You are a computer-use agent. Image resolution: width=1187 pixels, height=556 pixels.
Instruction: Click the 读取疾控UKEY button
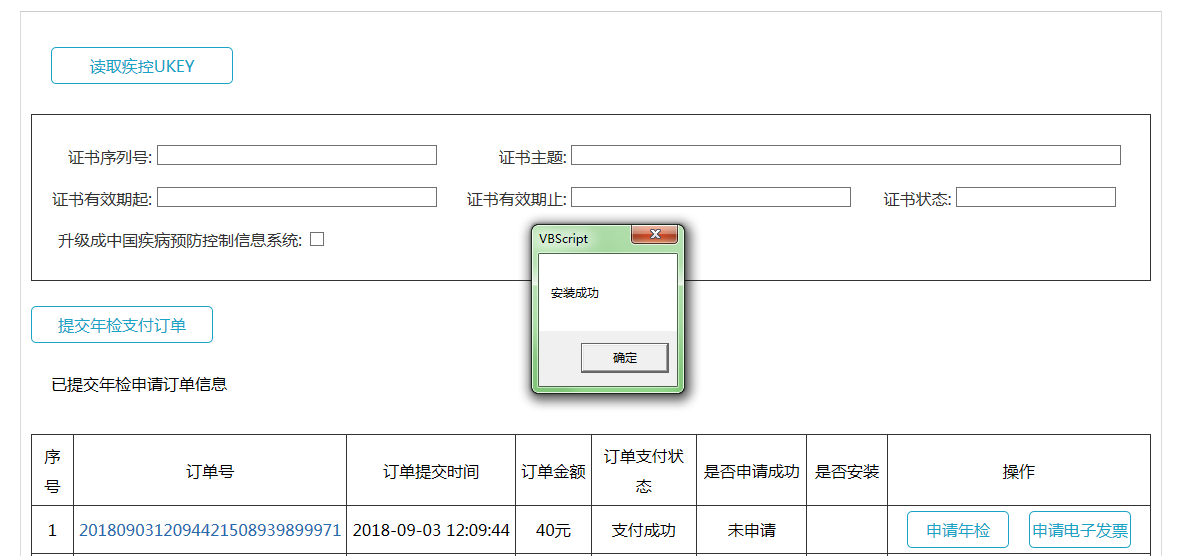pyautogui.click(x=142, y=66)
